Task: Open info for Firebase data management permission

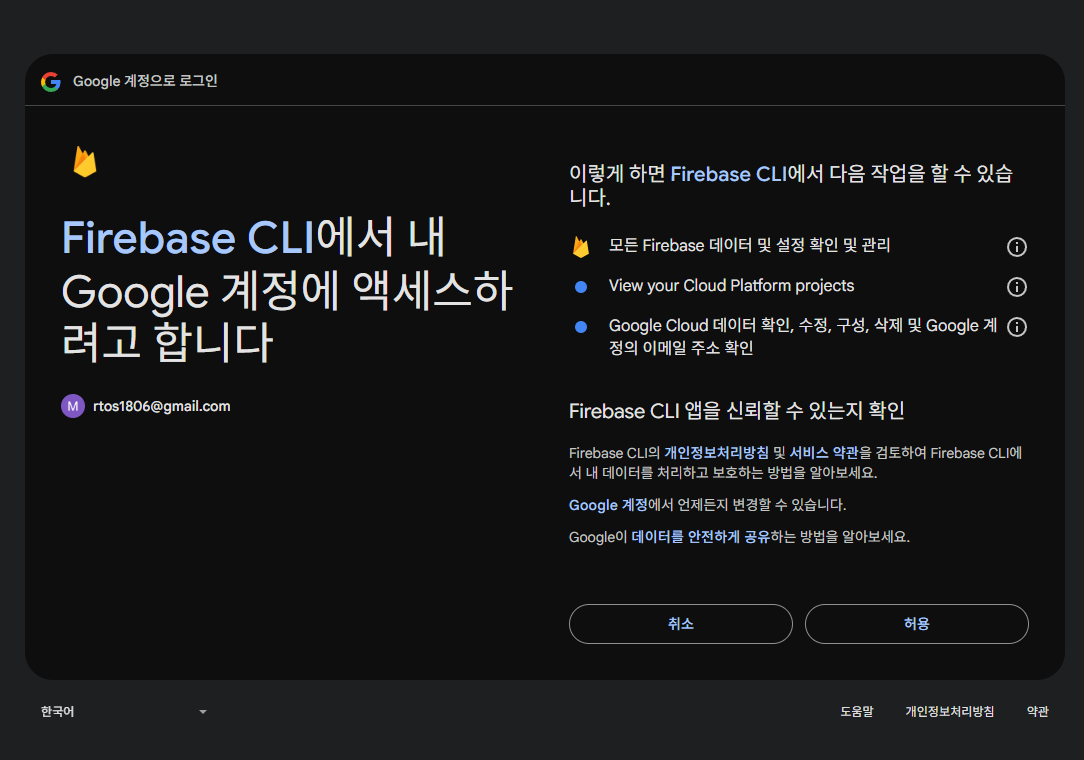Action: tap(1016, 247)
